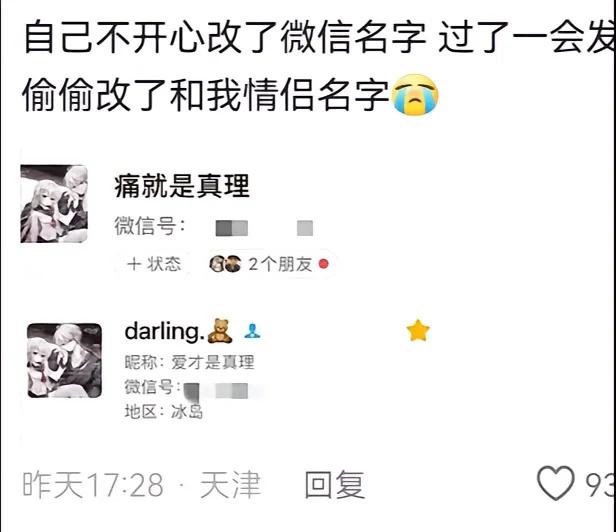Click the darling. contact name
616x532 pixels.
163,332
